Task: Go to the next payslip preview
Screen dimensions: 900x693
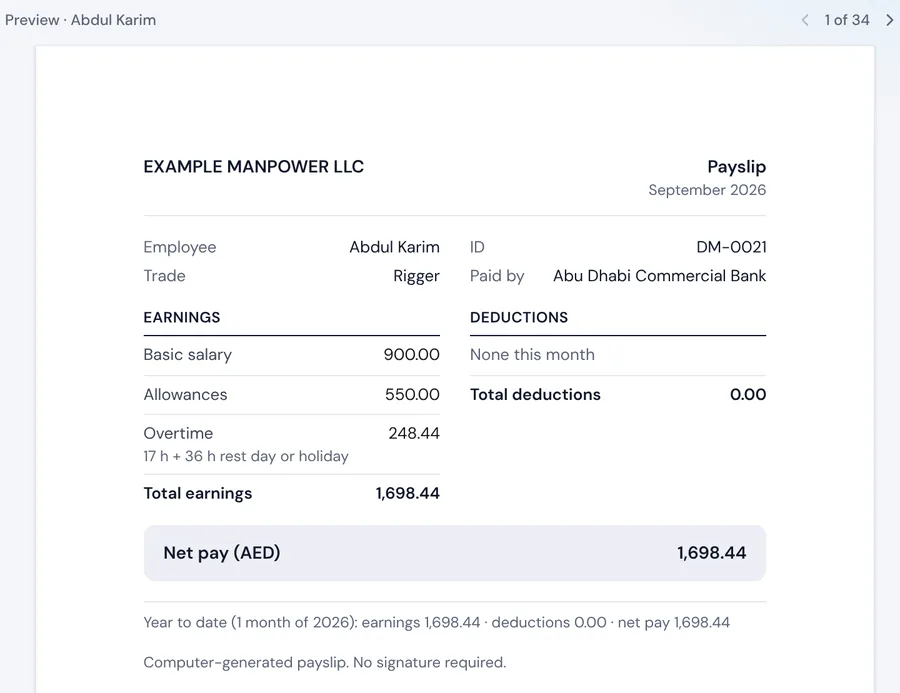Action: 890,20
